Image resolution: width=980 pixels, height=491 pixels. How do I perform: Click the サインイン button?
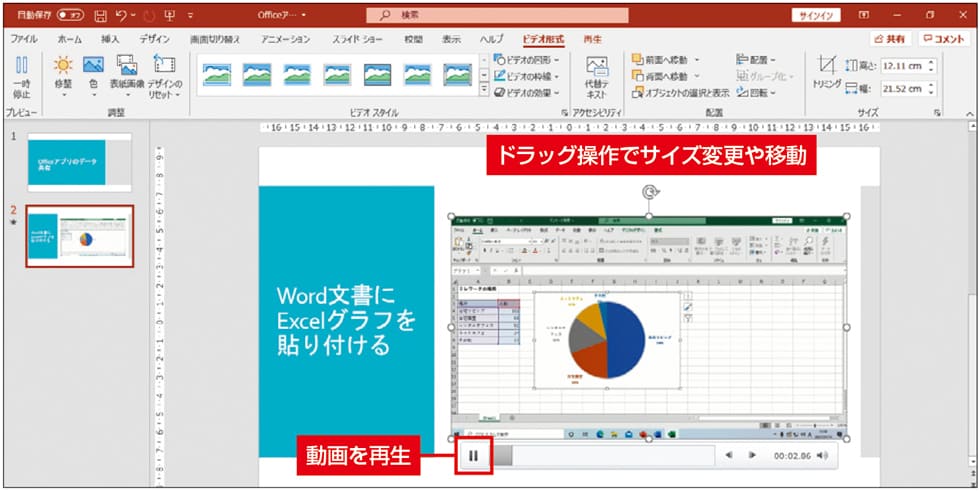(816, 16)
